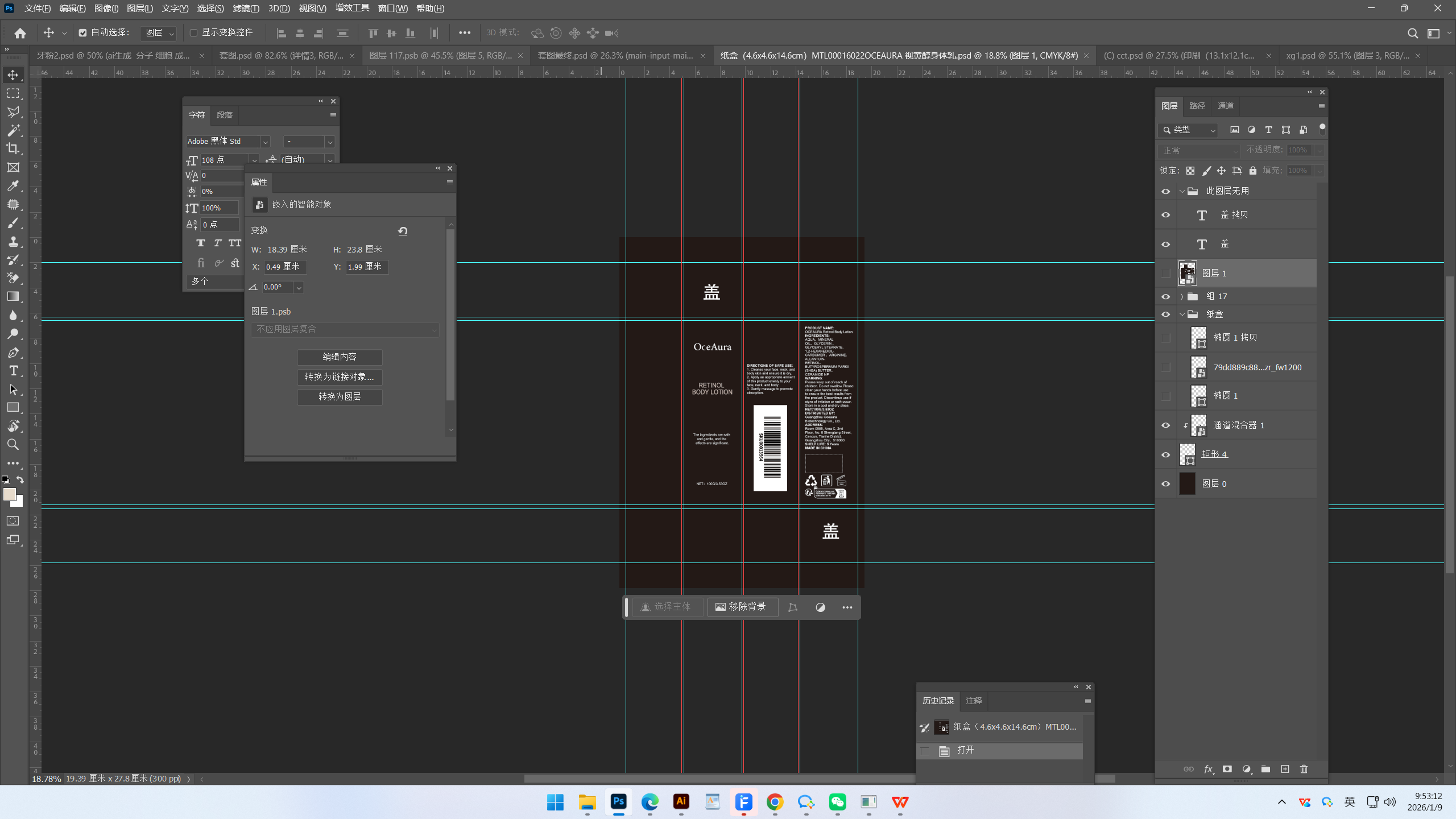Viewport: 1456px width, 819px height.
Task: Delete layer using the trash icon
Action: [x=1304, y=769]
